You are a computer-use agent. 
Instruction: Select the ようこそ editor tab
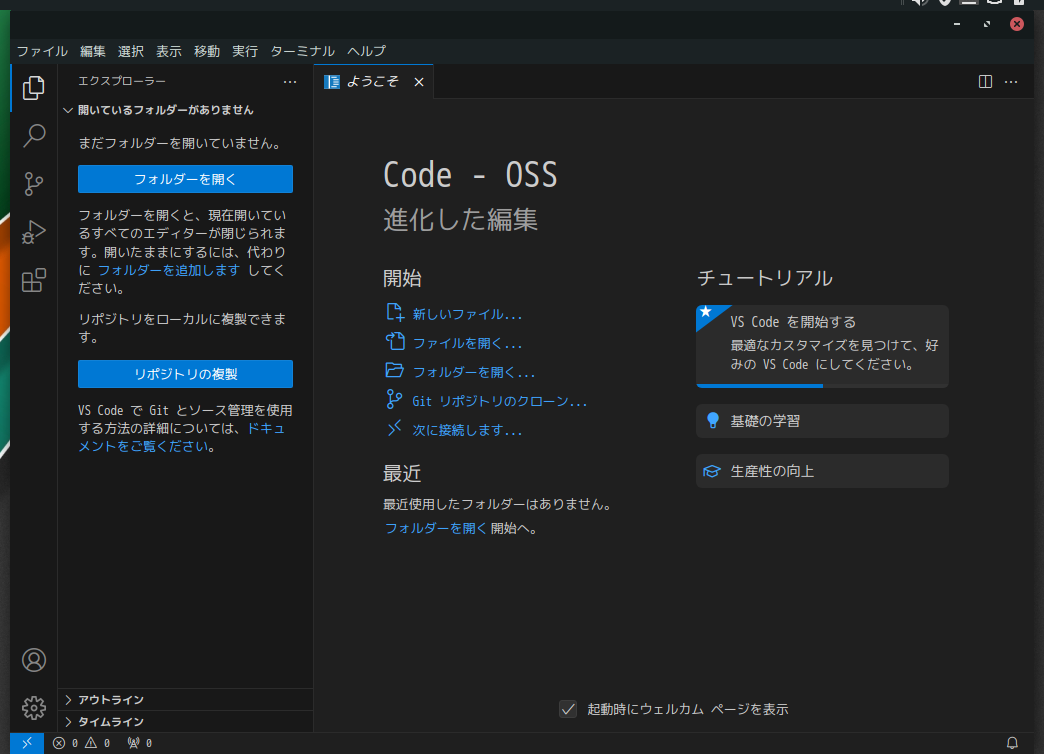click(374, 82)
